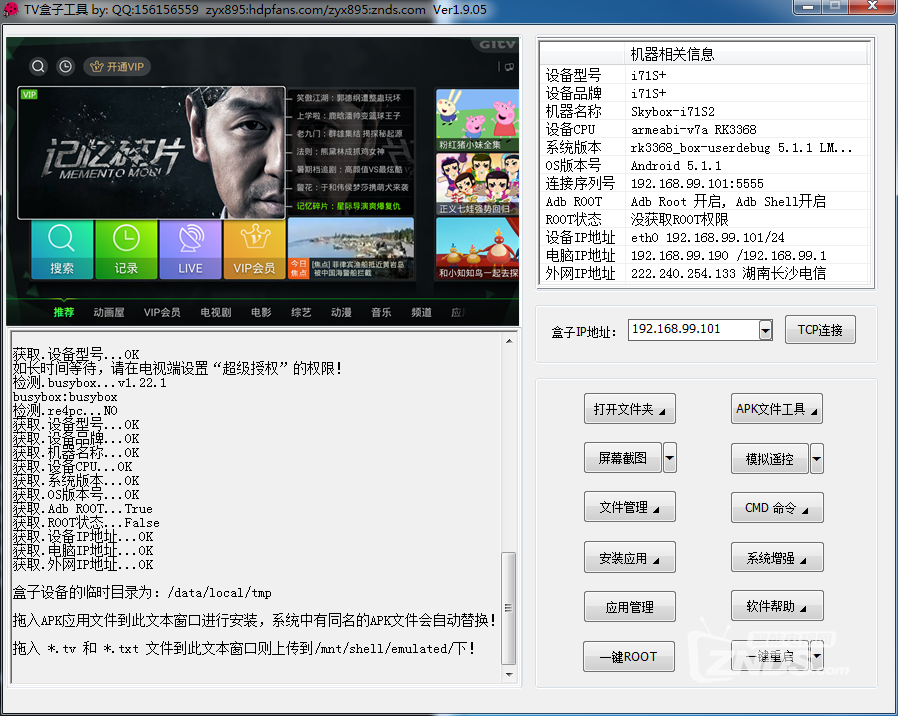Open the CMD 命令 menu button
898x716 pixels.
[x=777, y=507]
